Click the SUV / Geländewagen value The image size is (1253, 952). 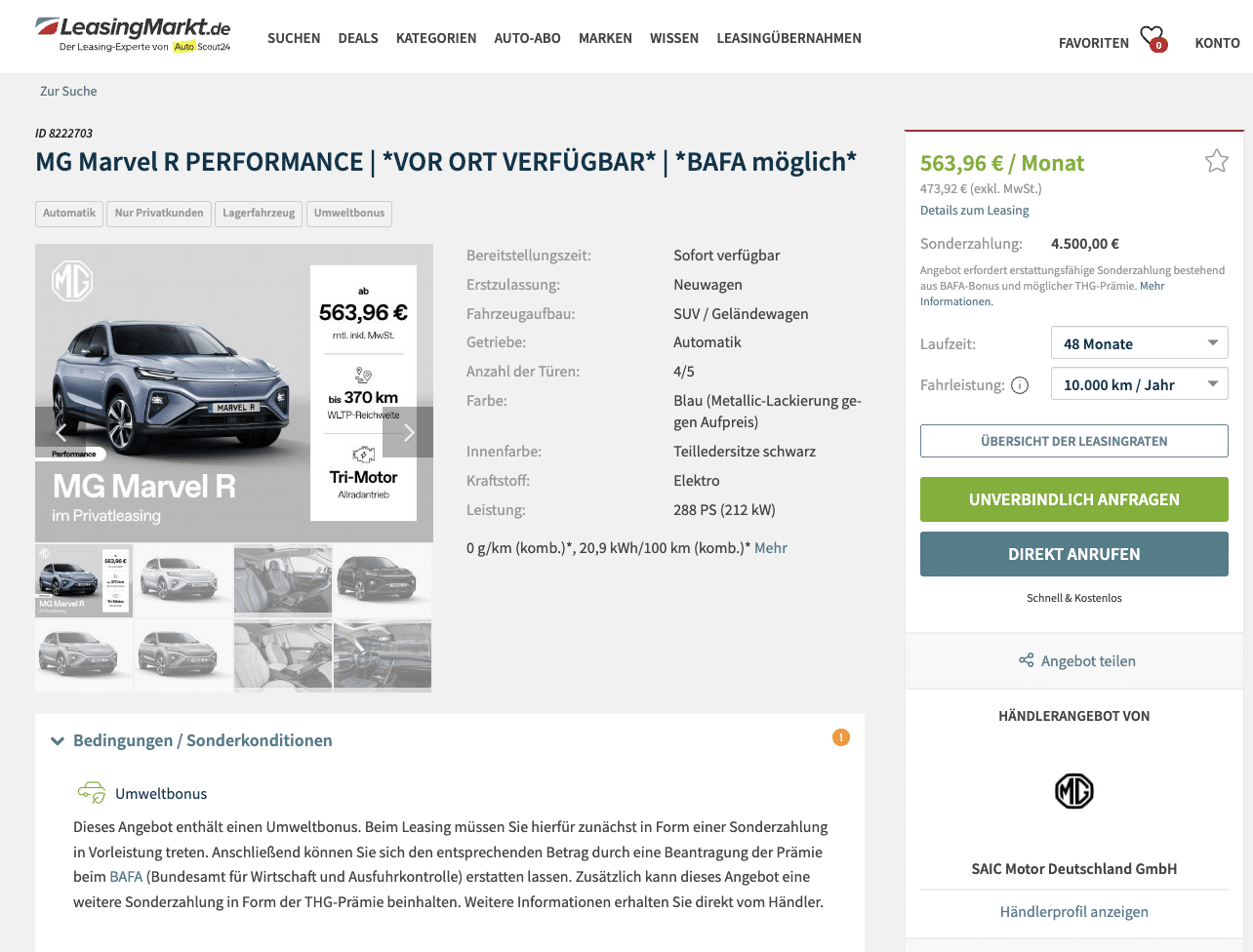tap(741, 313)
